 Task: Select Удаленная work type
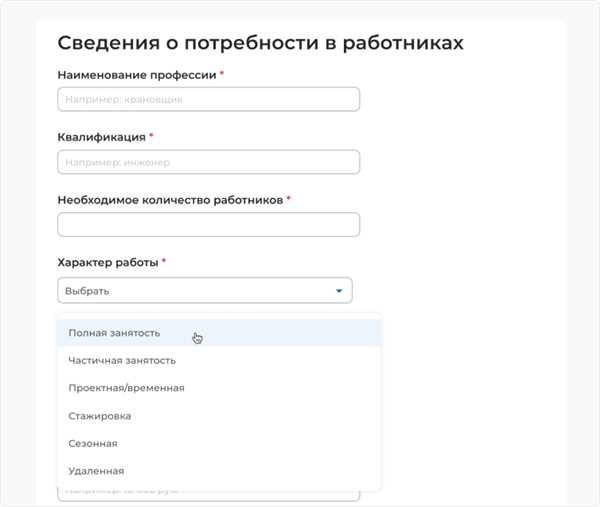(x=218, y=471)
